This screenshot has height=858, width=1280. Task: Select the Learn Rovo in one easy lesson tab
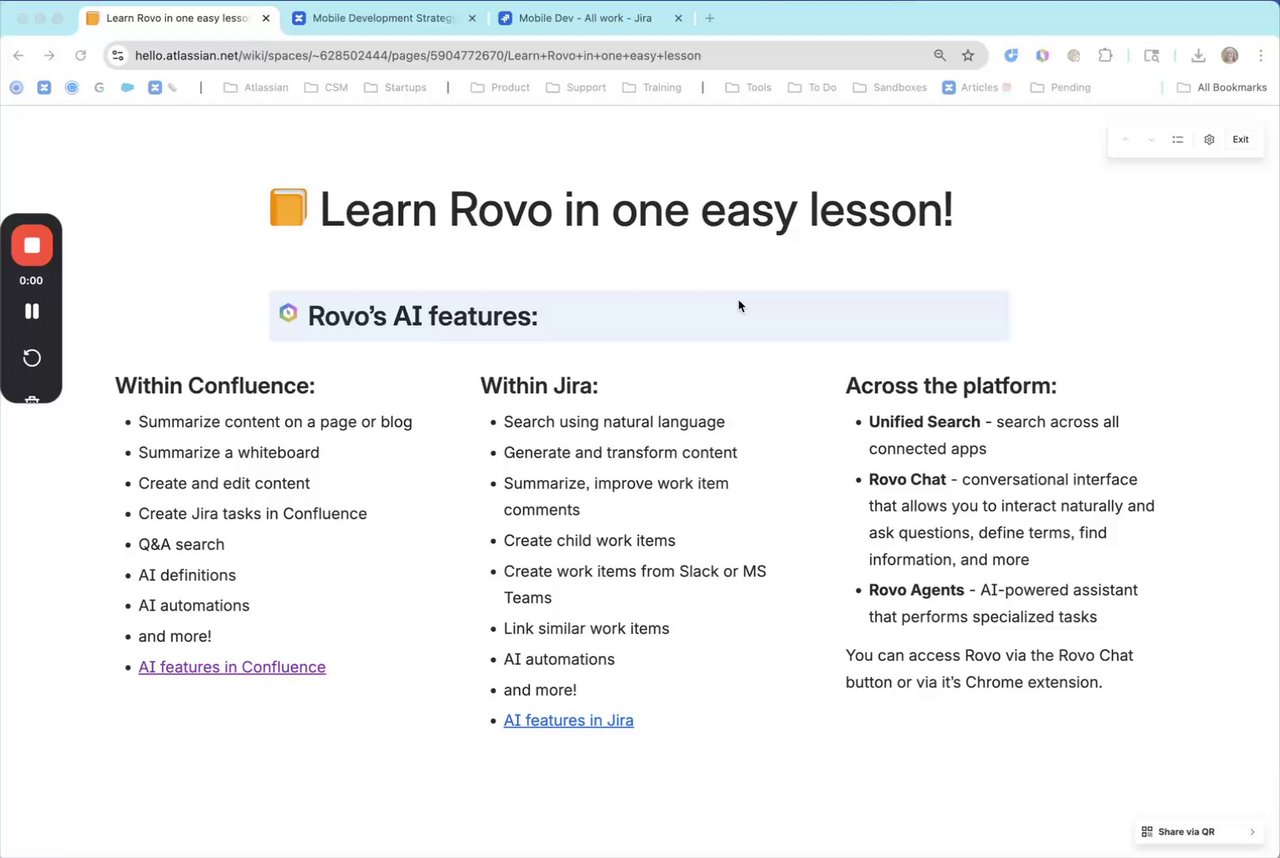tap(178, 18)
